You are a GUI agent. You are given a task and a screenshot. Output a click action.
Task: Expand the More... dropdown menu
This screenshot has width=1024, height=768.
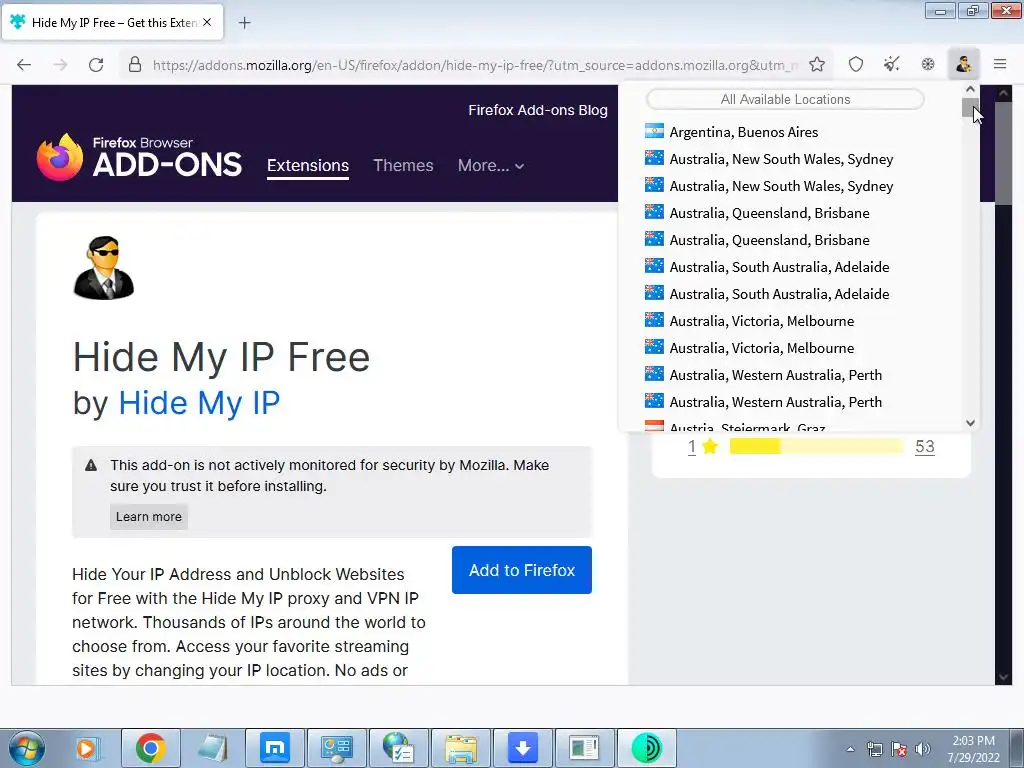click(490, 165)
